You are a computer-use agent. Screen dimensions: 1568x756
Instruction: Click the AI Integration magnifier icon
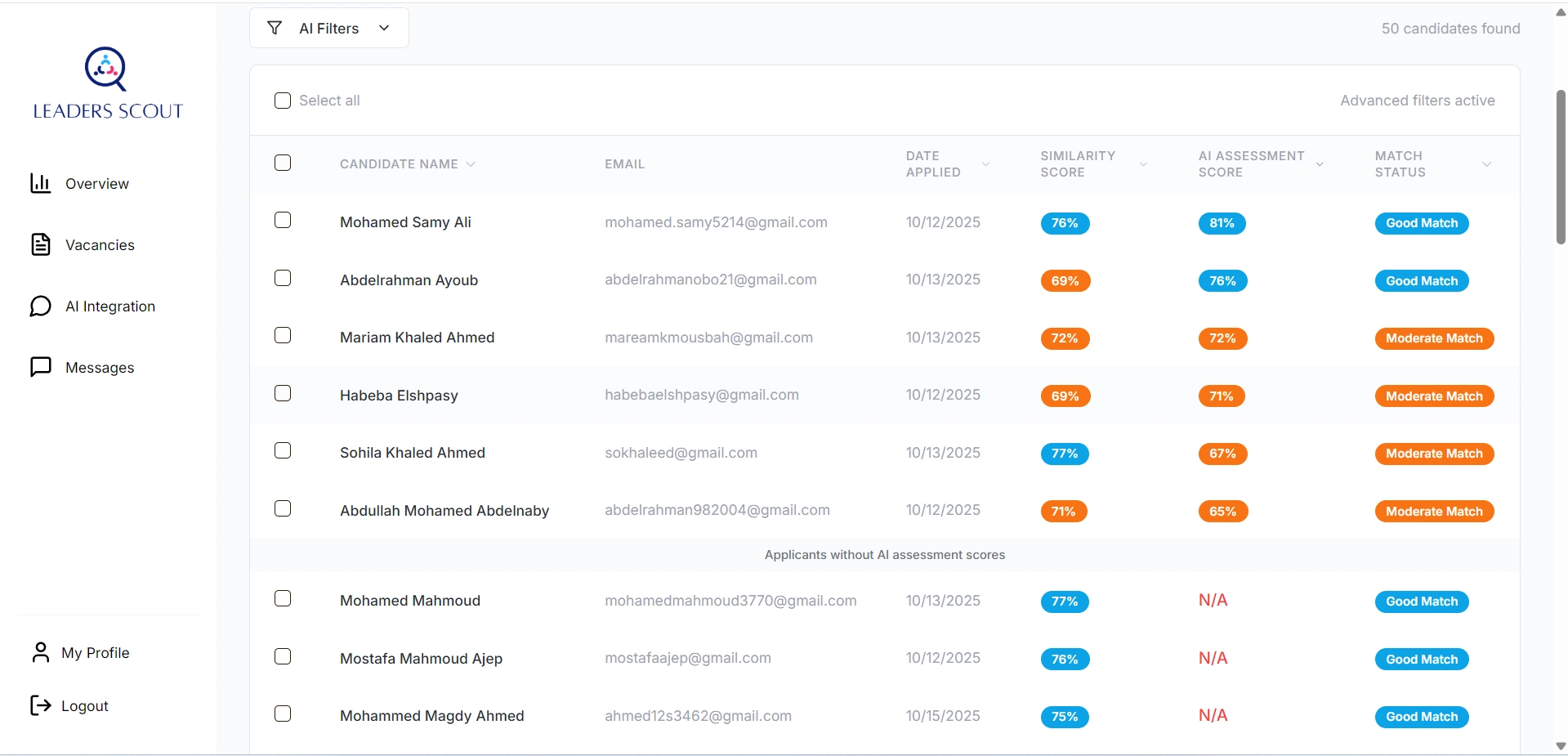click(x=39, y=306)
